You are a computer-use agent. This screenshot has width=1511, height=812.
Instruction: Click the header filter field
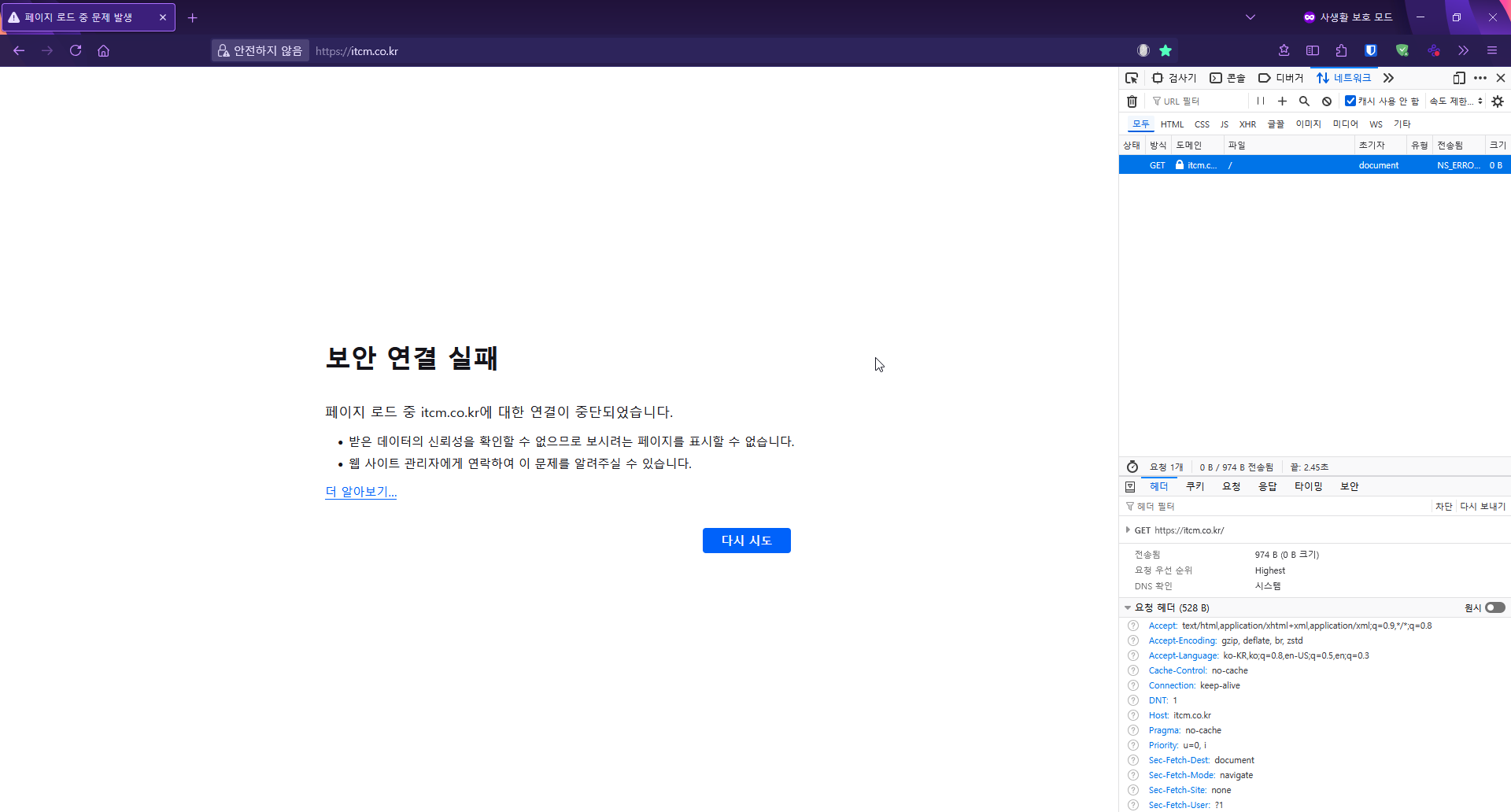(x=1275, y=507)
